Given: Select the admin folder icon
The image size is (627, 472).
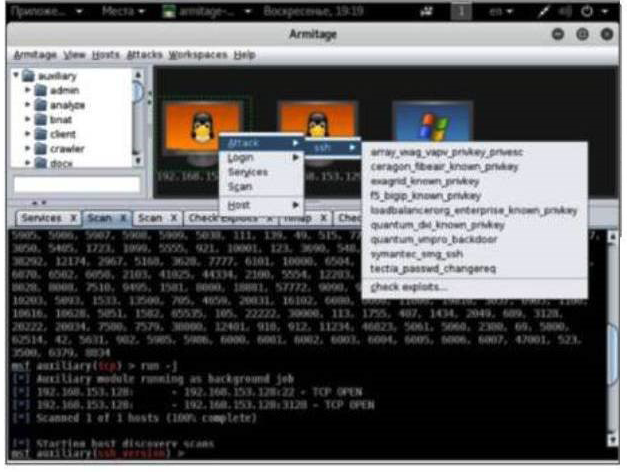Looking at the screenshot, I should (x=40, y=90).
